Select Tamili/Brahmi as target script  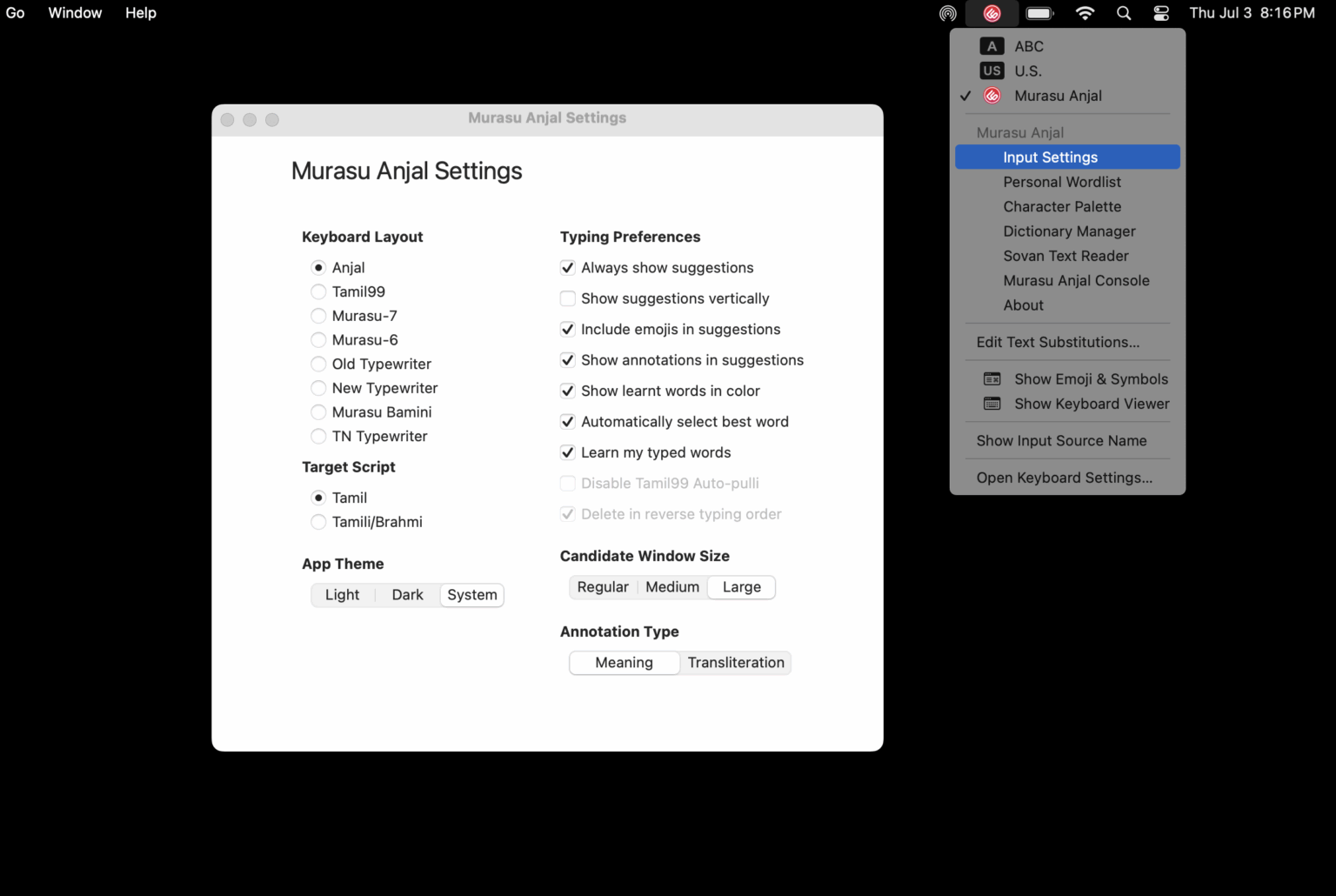tap(318, 522)
